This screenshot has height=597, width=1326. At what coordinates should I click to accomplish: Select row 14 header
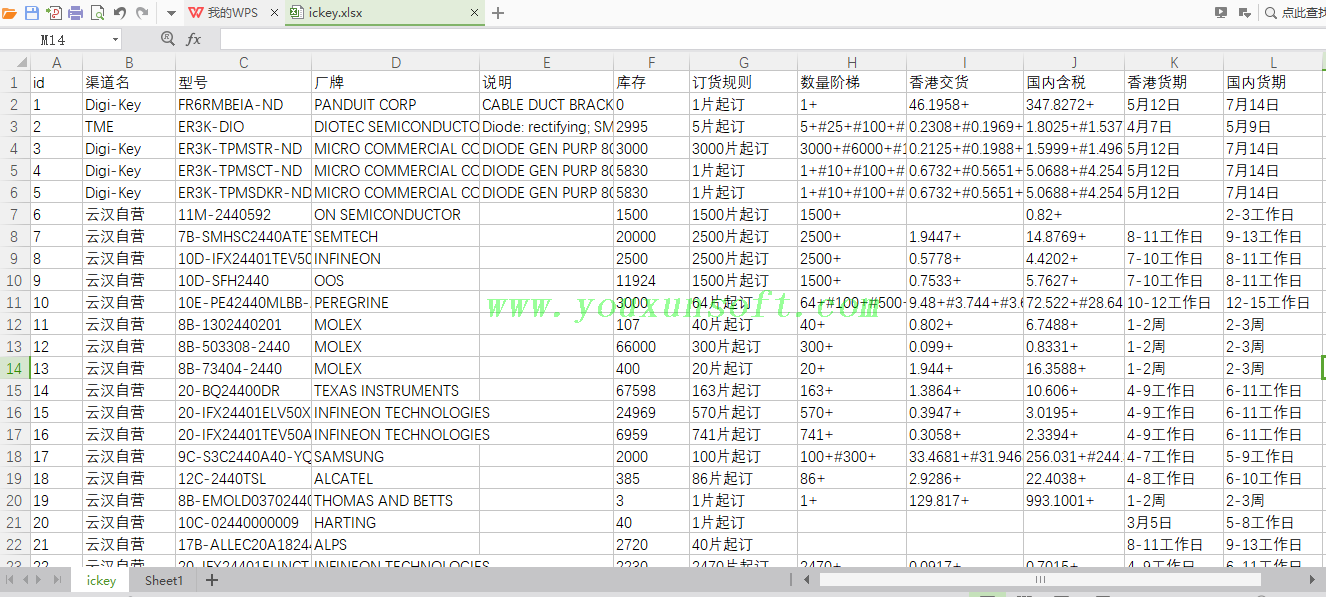click(14, 368)
